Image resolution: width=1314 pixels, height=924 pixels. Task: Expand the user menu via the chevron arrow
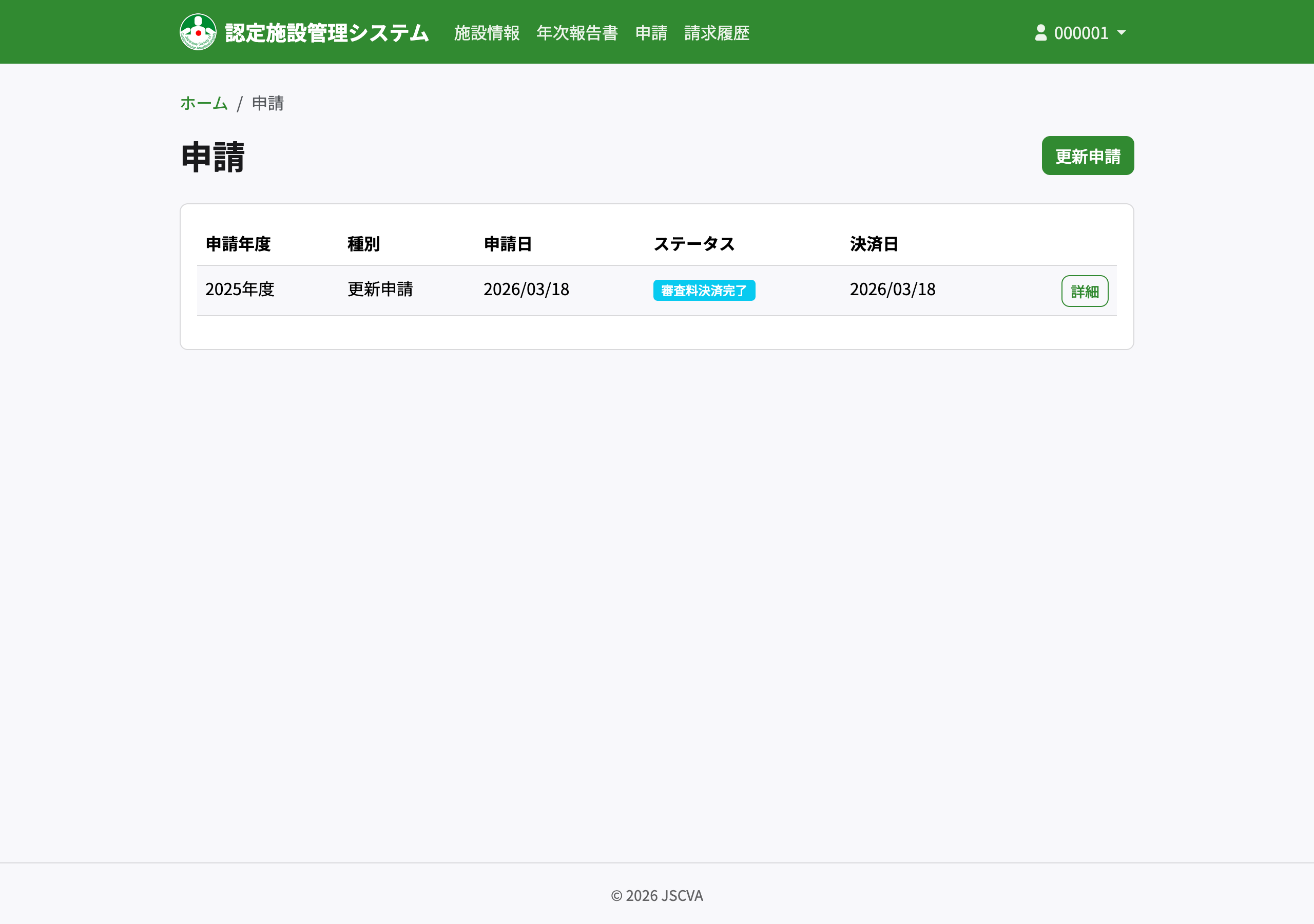[x=1122, y=34]
